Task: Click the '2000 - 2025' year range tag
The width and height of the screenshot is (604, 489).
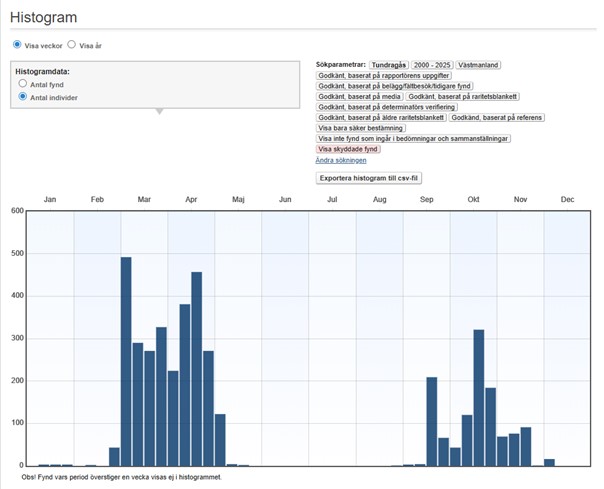Action: 432,65
